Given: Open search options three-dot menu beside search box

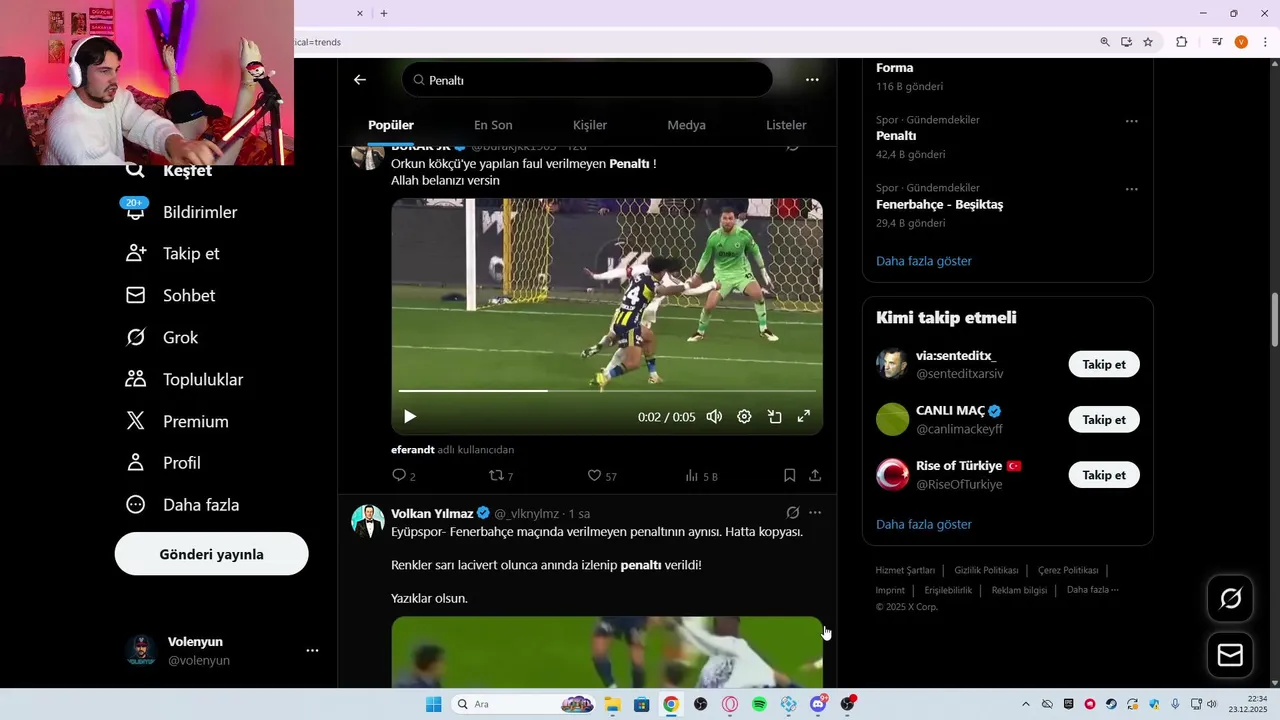Looking at the screenshot, I should 812,80.
